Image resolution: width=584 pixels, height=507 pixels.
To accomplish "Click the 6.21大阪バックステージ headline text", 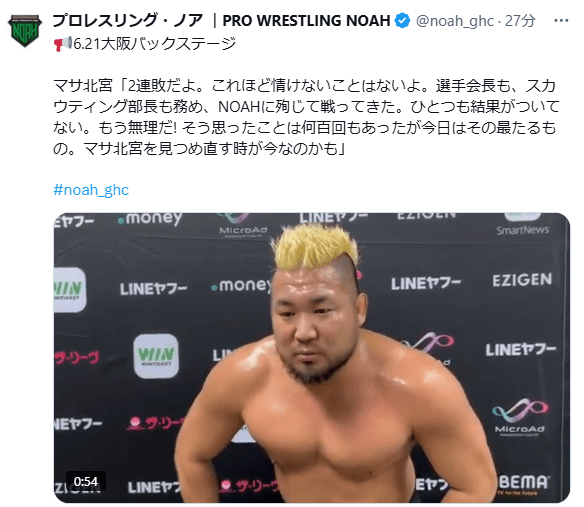I will pyautogui.click(x=155, y=44).
